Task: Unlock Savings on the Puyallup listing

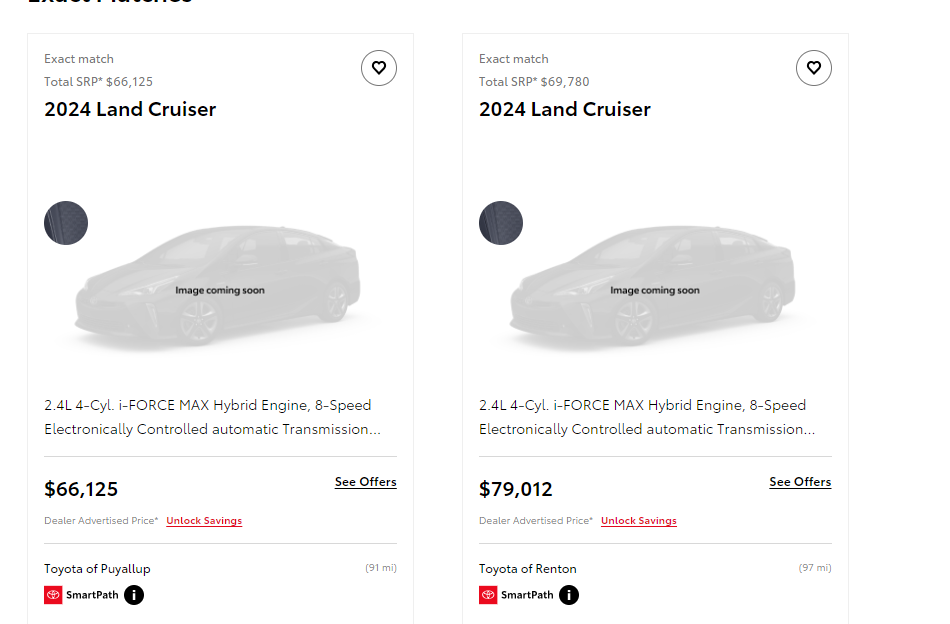Action: click(x=204, y=521)
